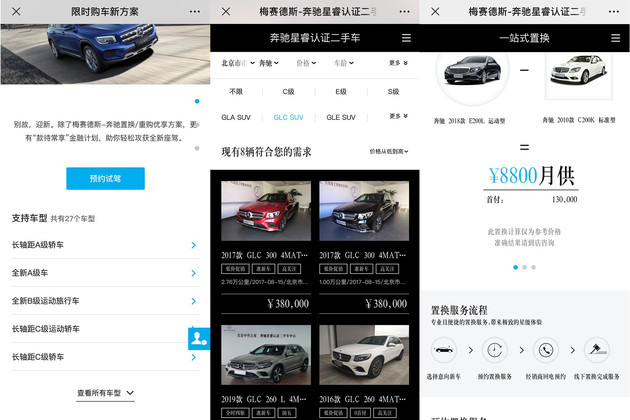Click the 选择意向新车 car icon
This screenshot has height=420, width=630.
click(x=444, y=350)
